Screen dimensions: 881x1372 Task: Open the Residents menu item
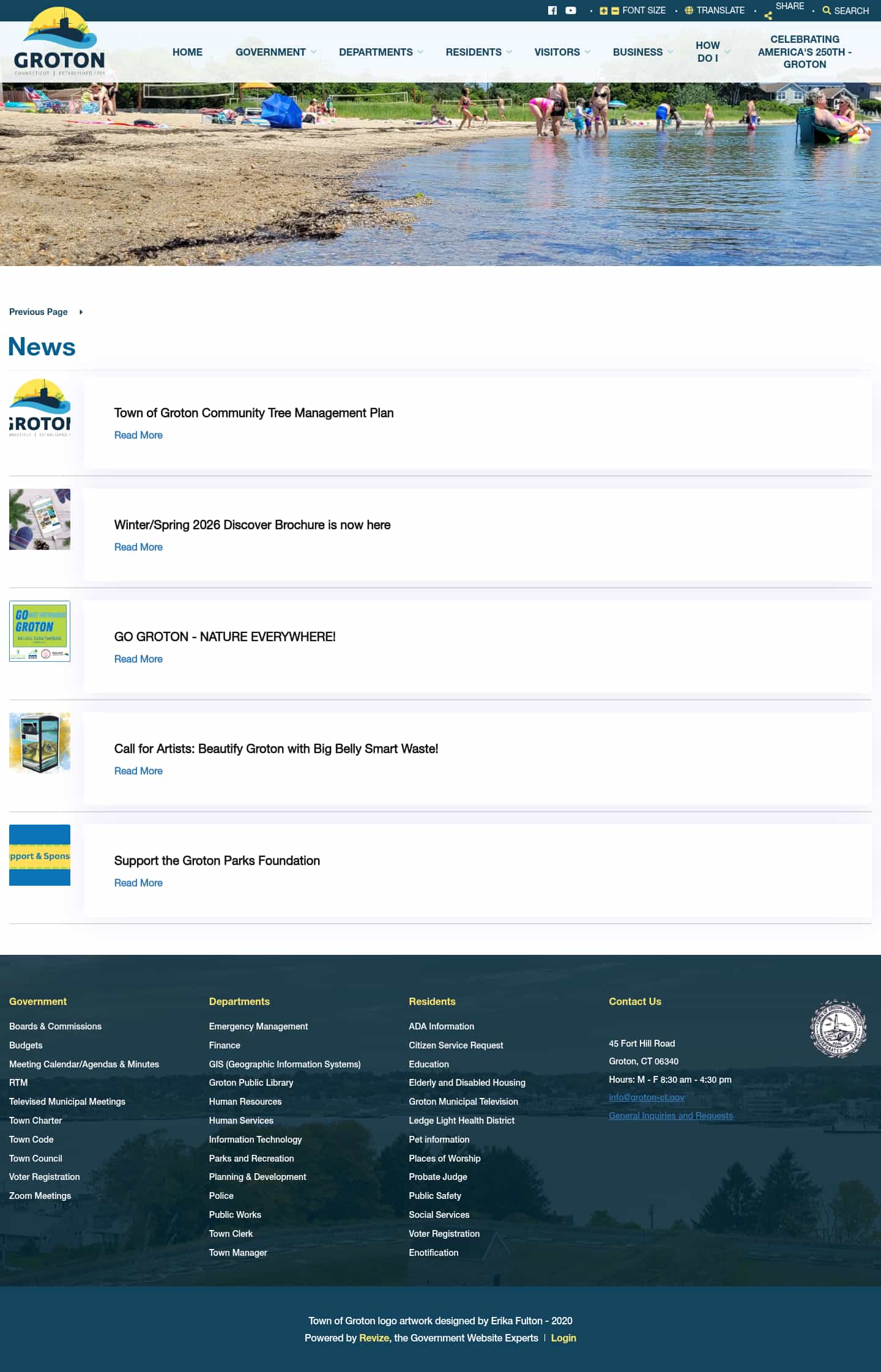[x=474, y=52]
